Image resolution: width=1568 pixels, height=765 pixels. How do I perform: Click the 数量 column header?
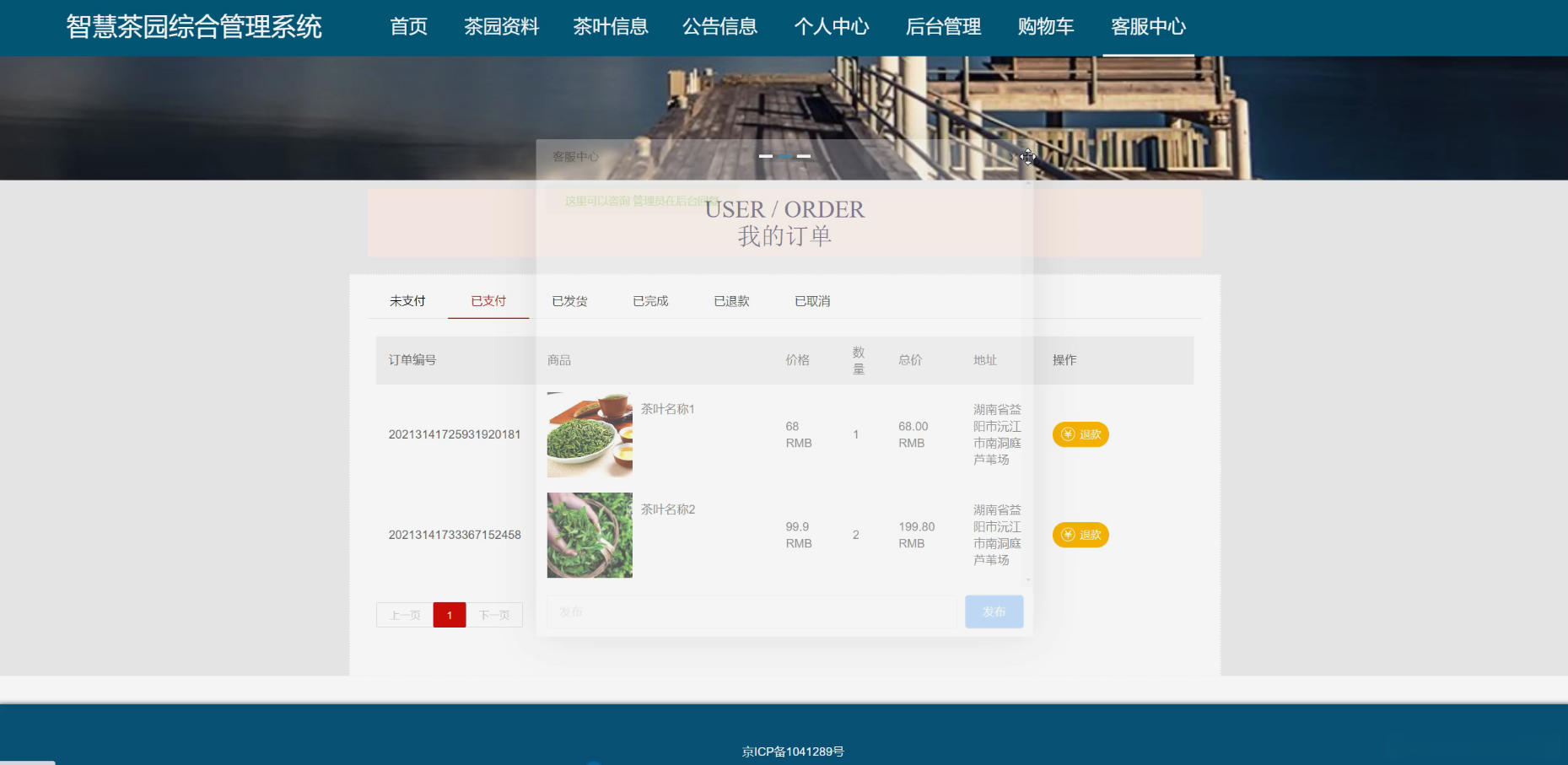coord(859,360)
